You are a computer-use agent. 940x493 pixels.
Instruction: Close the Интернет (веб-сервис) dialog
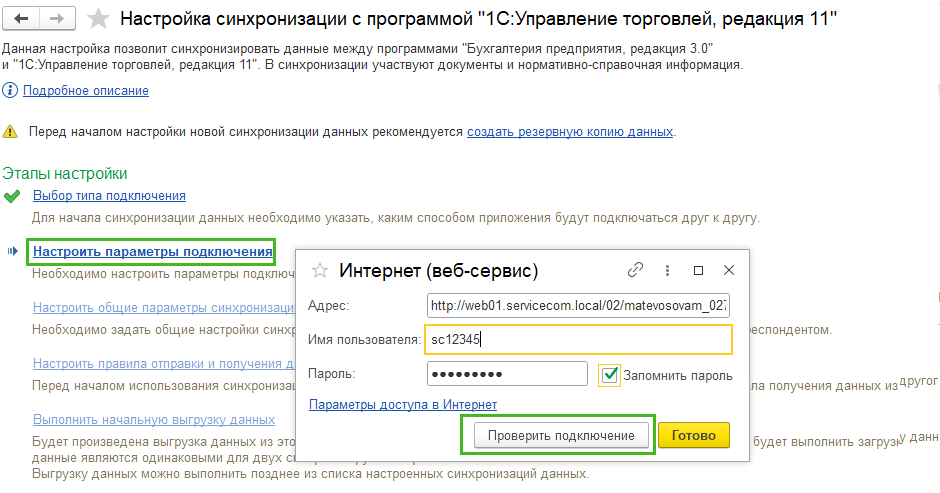pos(729,270)
